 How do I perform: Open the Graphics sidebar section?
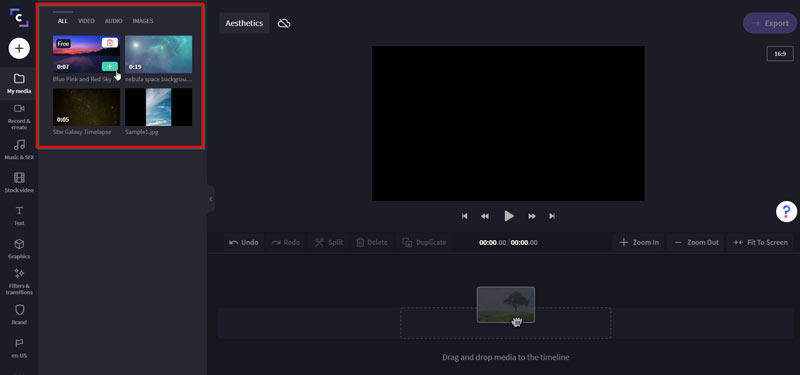pos(19,248)
